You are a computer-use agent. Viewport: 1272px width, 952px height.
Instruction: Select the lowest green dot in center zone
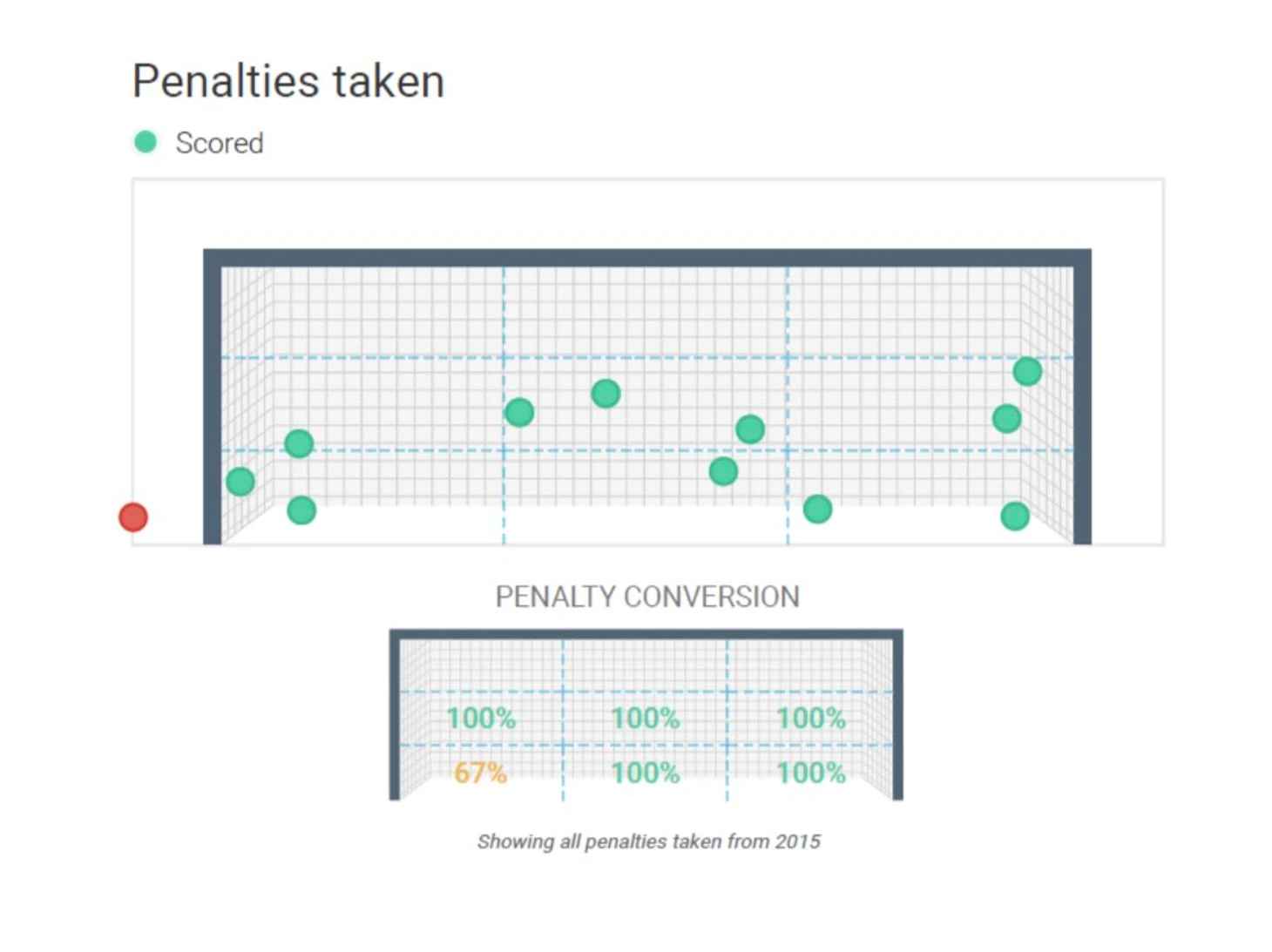(x=723, y=472)
